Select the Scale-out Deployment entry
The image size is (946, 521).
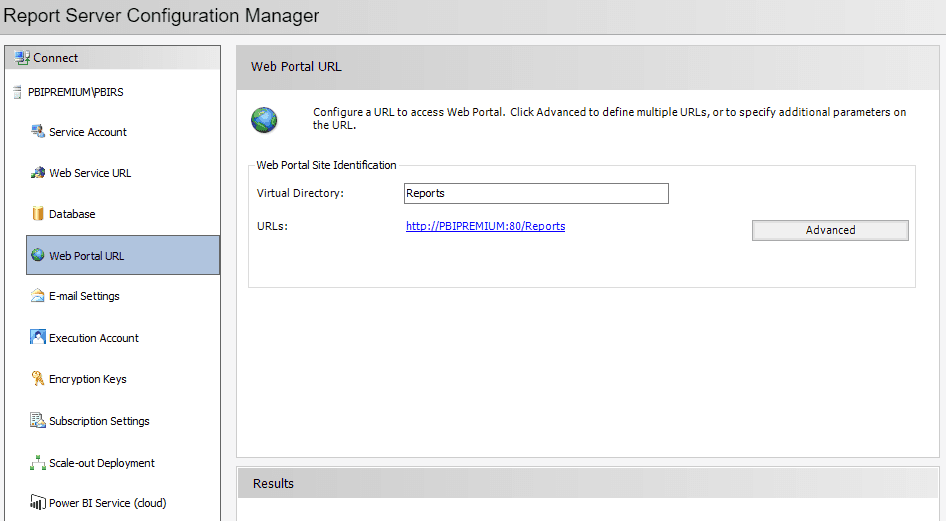coord(101,463)
